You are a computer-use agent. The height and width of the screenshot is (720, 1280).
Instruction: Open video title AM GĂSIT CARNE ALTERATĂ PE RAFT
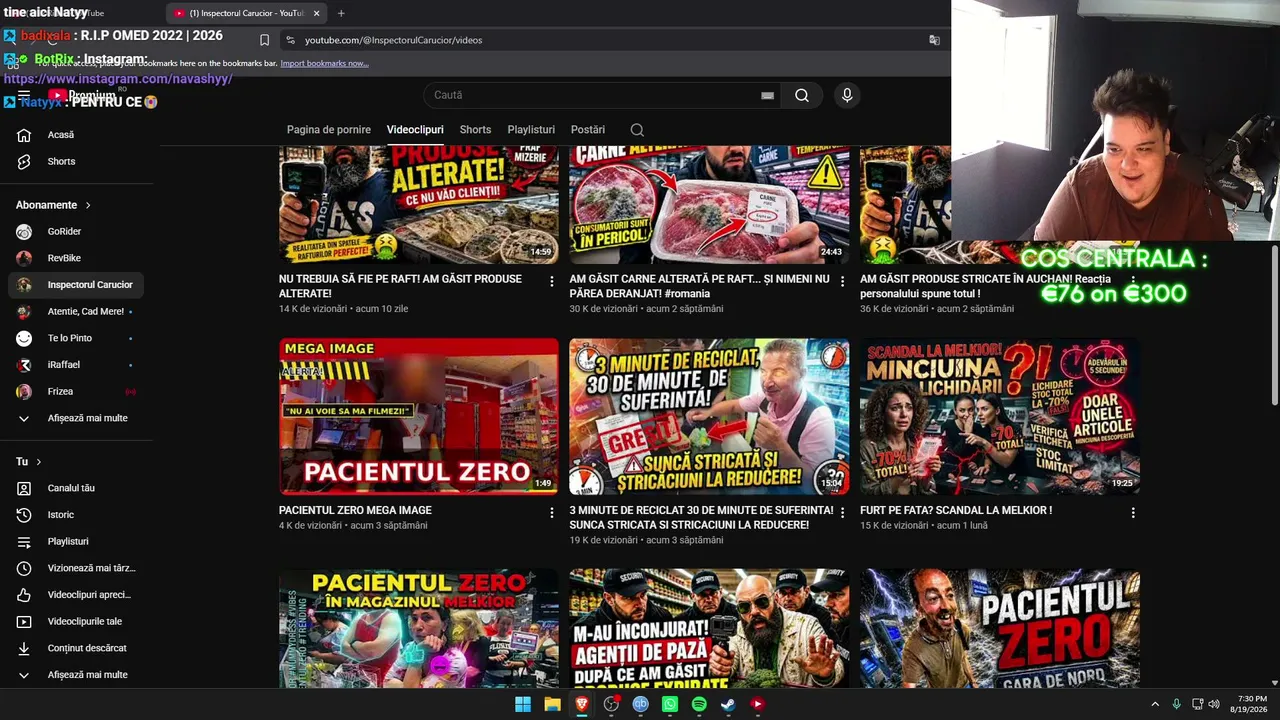coord(699,286)
